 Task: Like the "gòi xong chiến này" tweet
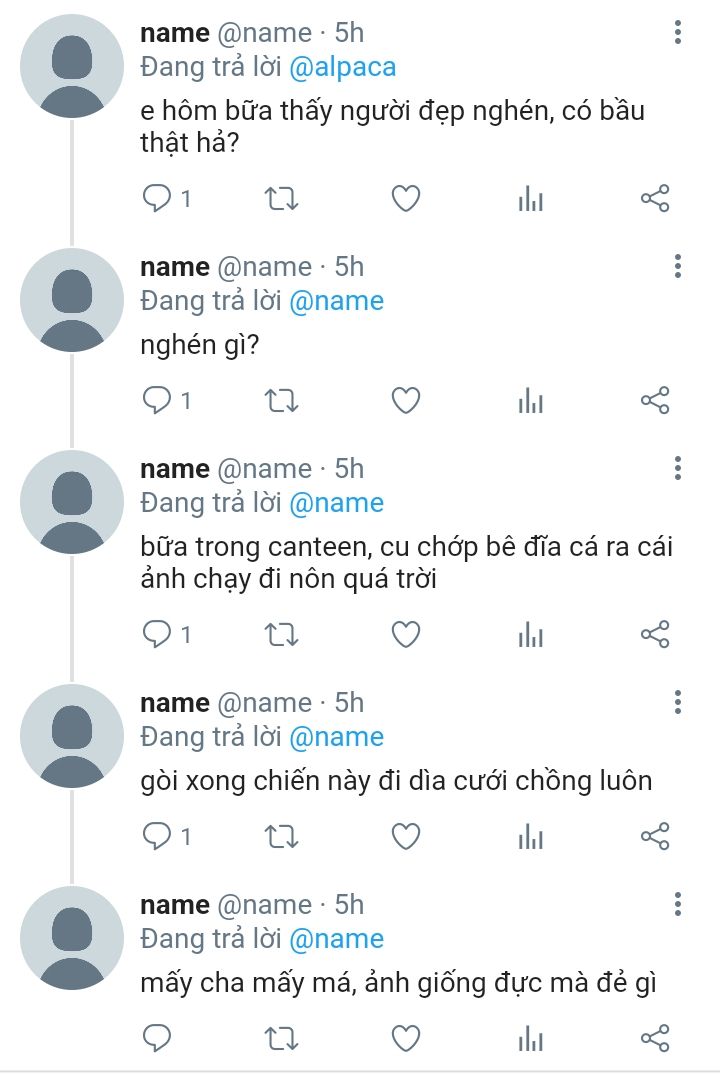[405, 836]
